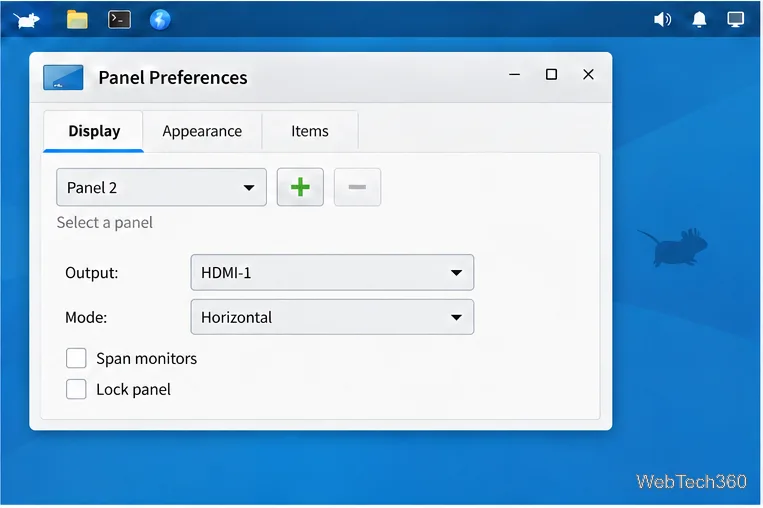Click the "Select a panel" hint text
Viewport: 763px width, 508px height.
[105, 223]
